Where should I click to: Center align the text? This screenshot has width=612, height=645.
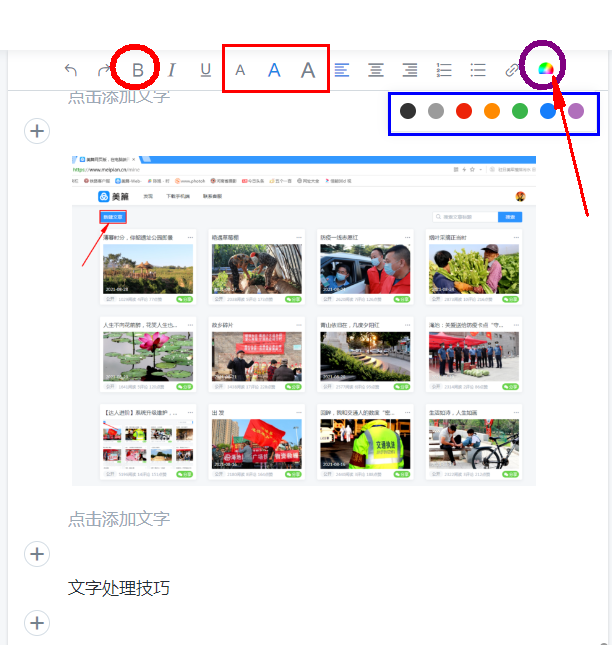(376, 70)
